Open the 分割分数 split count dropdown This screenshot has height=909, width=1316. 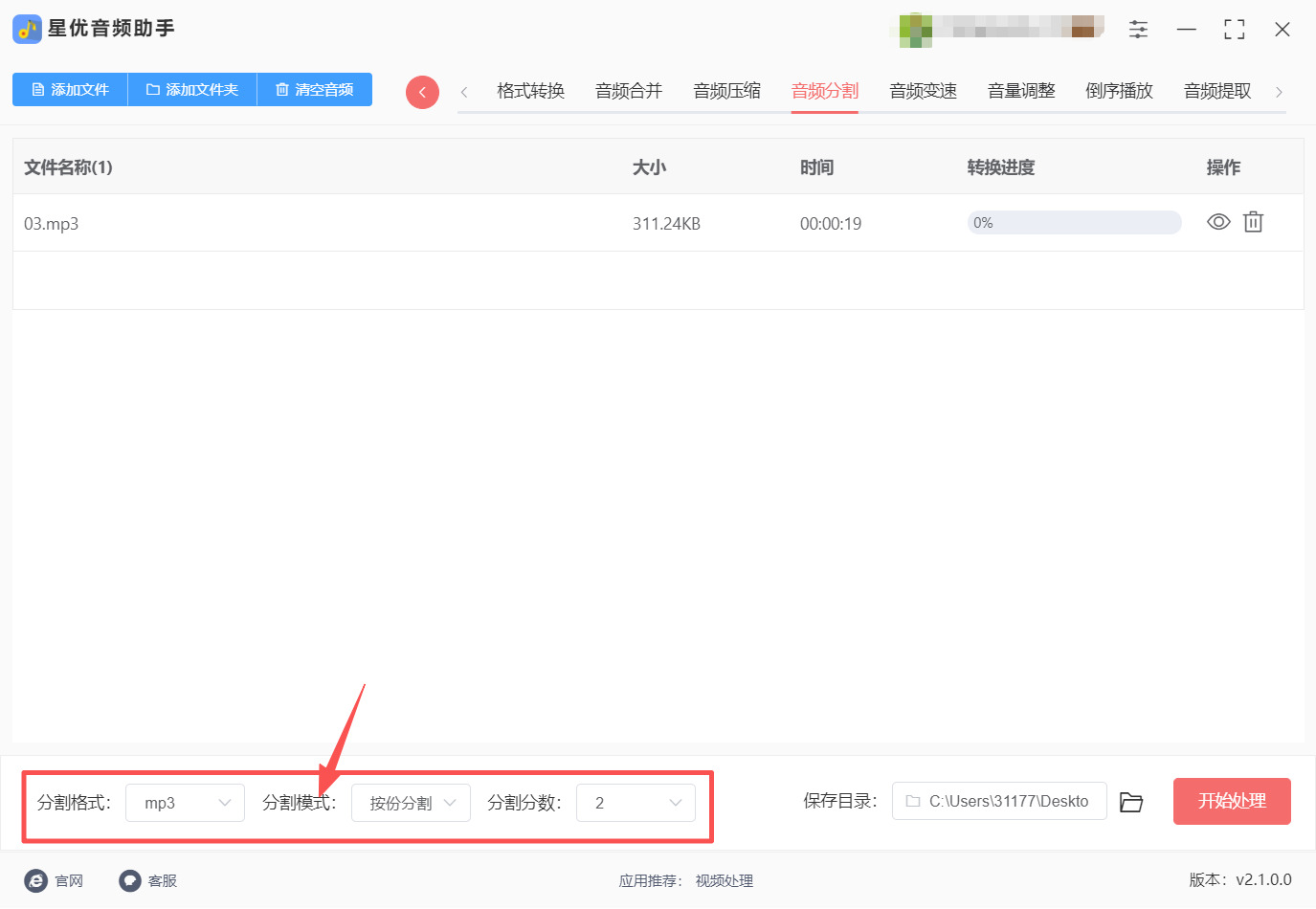636,803
